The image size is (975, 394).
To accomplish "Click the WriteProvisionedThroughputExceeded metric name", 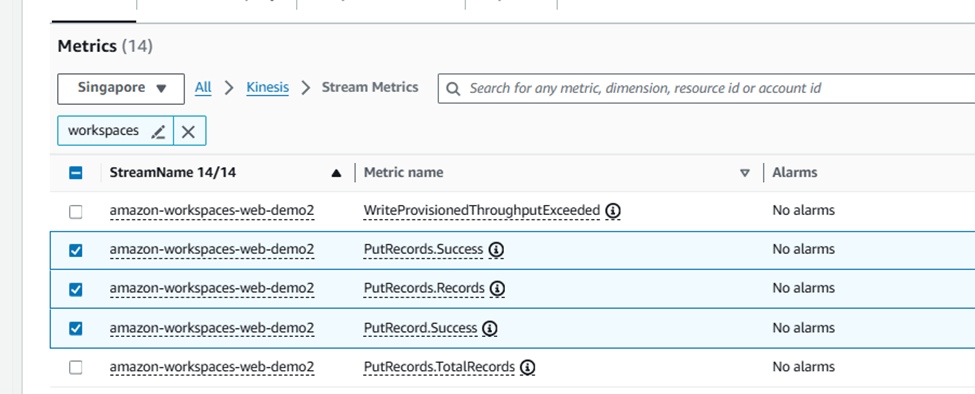I will [x=482, y=211].
